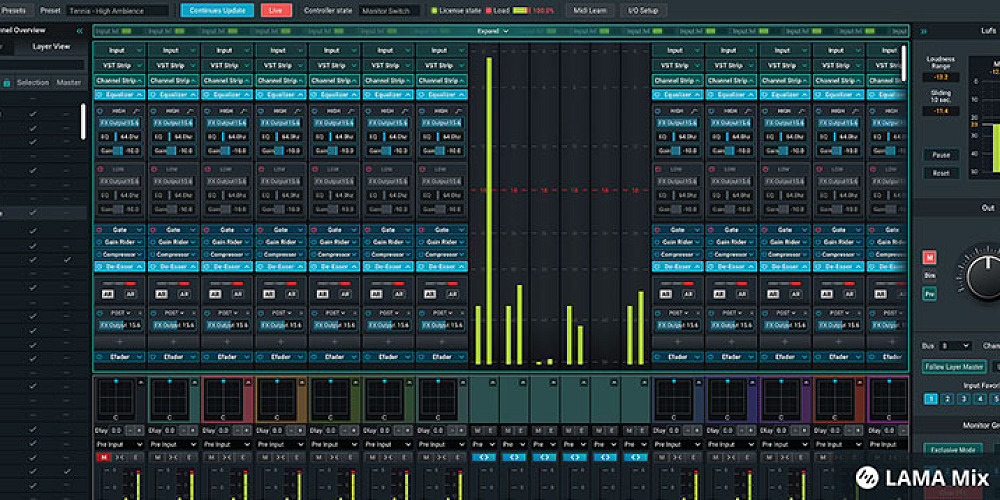Viewport: 1000px width, 500px height.
Task: Click the M button under first center meter
Action: pos(477,430)
